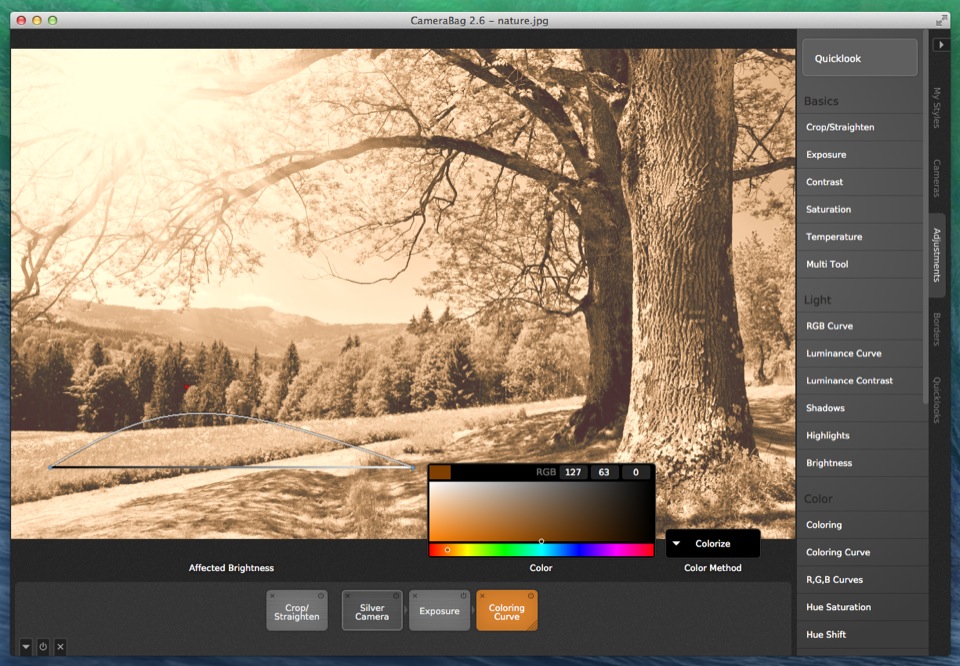Clear all adjustments with the tray x icon
Image resolution: width=960 pixels, height=666 pixels.
pyautogui.click(x=60, y=646)
